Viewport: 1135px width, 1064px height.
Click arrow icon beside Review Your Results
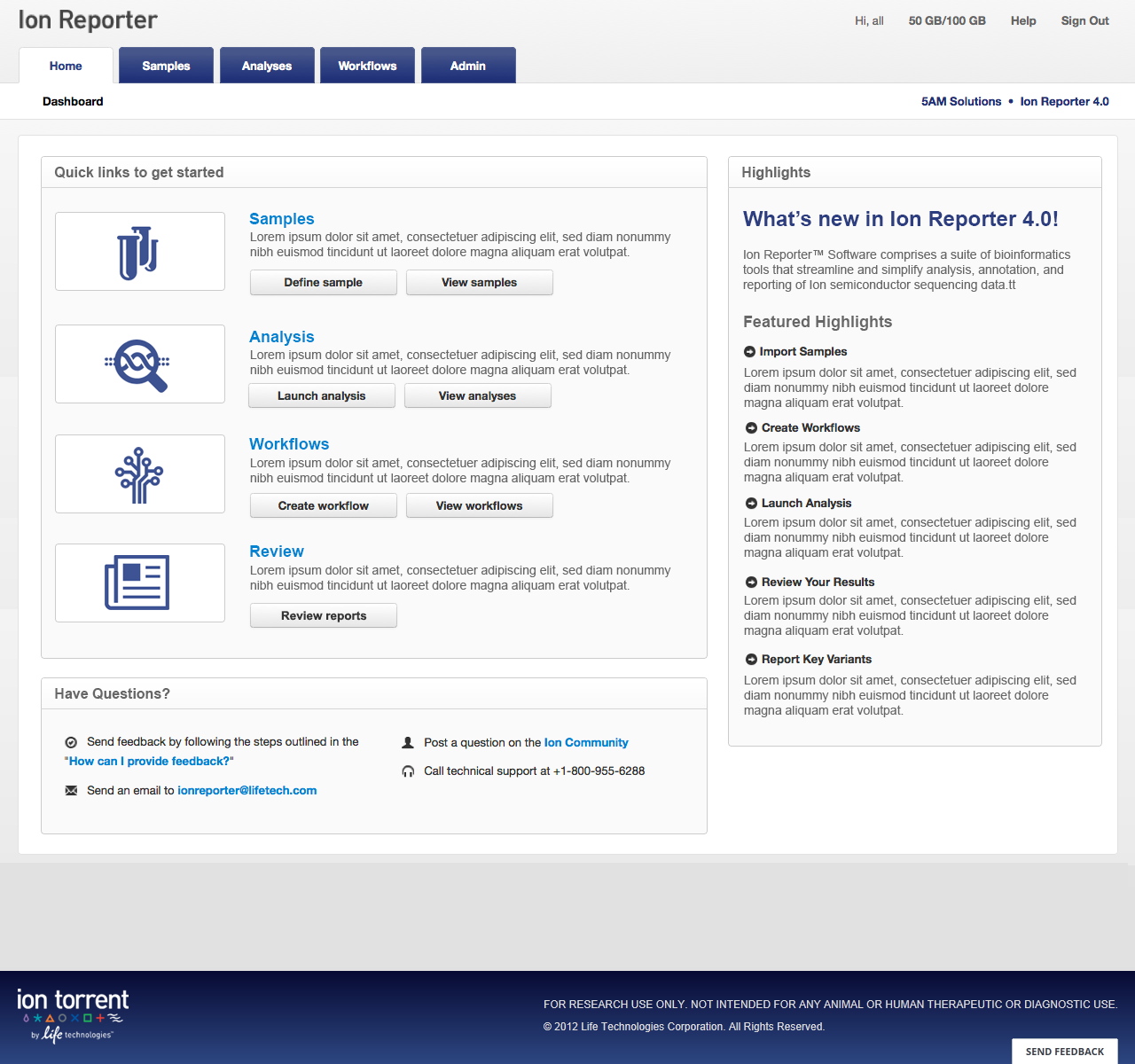pyautogui.click(x=751, y=583)
